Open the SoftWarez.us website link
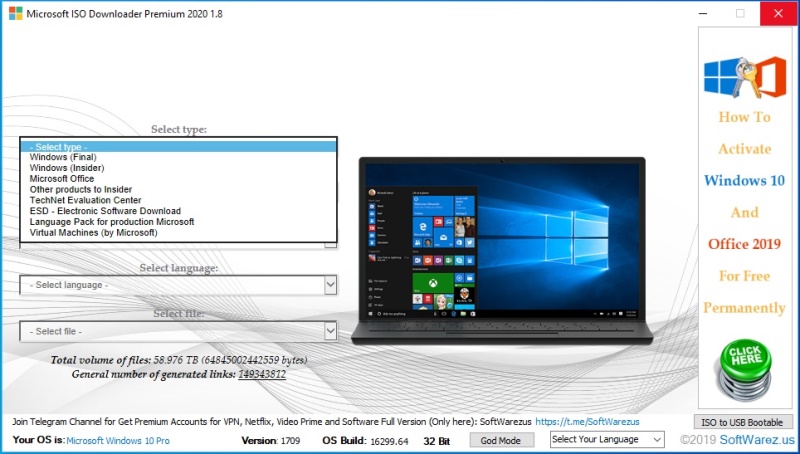This screenshot has height=454, width=800. tap(757, 439)
